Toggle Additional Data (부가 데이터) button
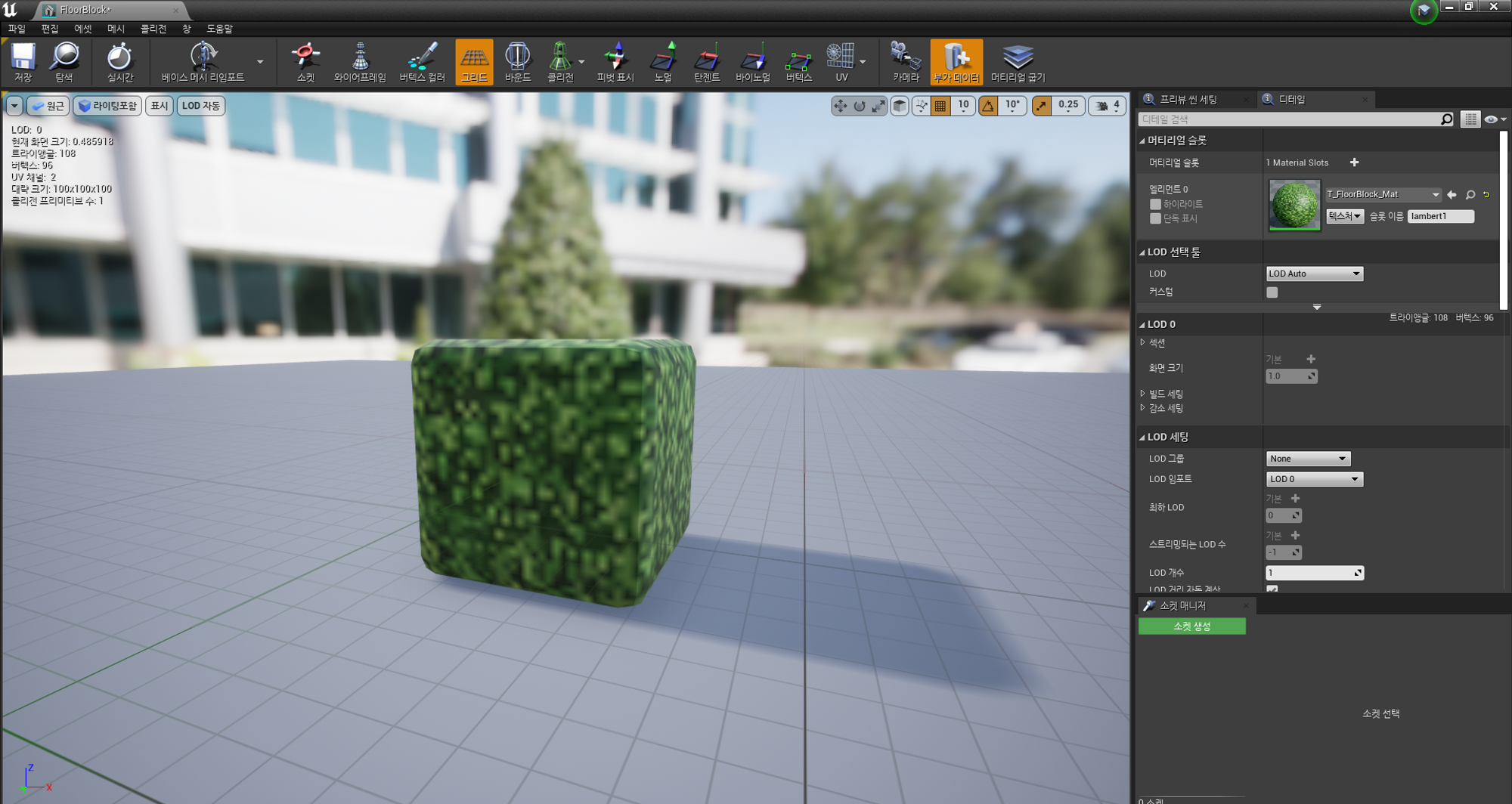The image size is (1512, 804). click(x=956, y=62)
